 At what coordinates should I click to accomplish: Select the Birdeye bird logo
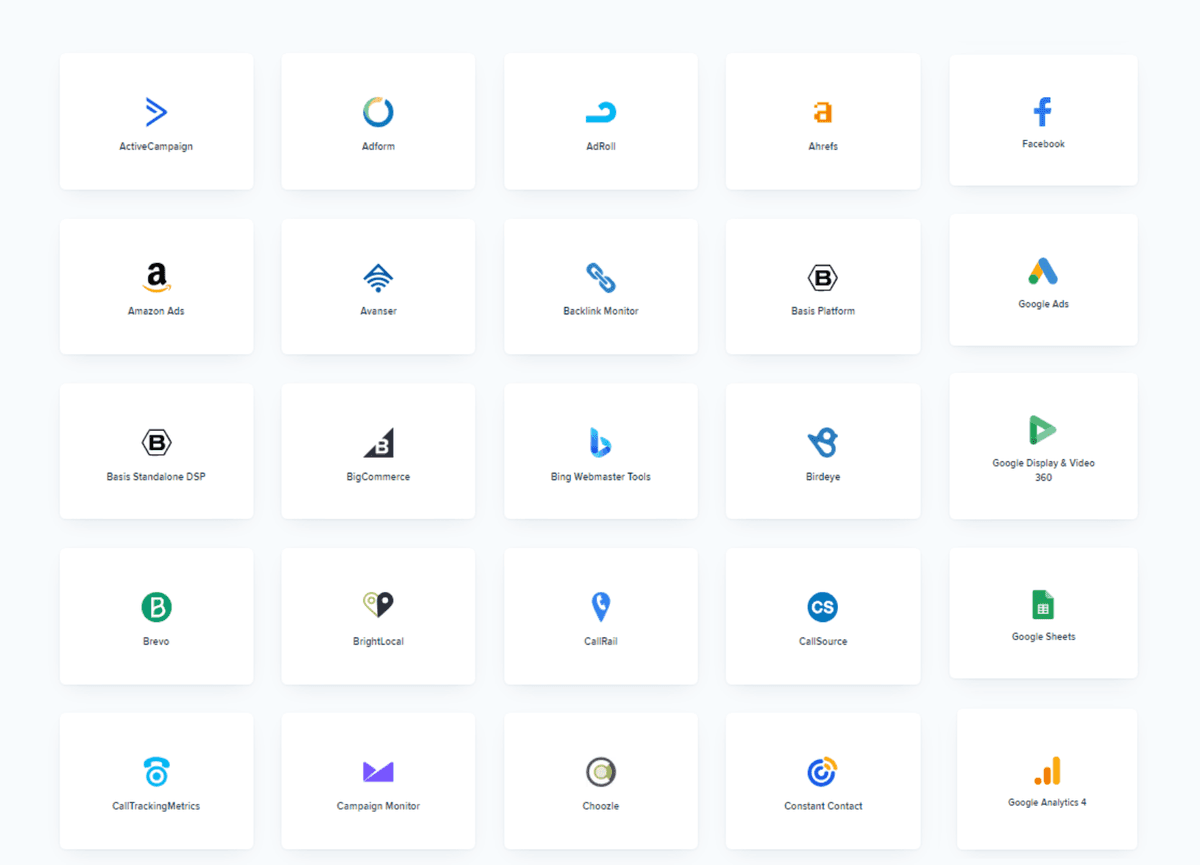tap(823, 442)
